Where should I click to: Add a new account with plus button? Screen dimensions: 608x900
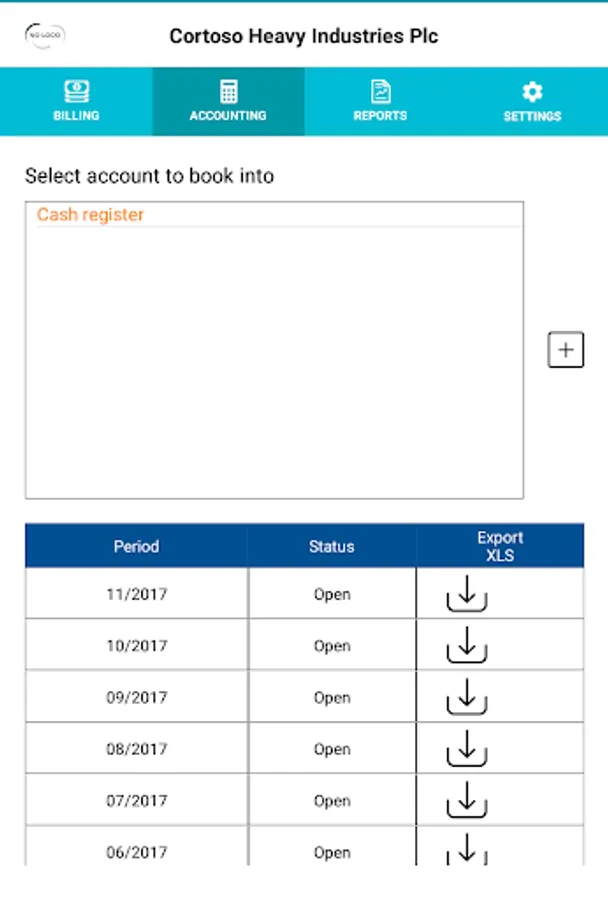[x=566, y=350]
